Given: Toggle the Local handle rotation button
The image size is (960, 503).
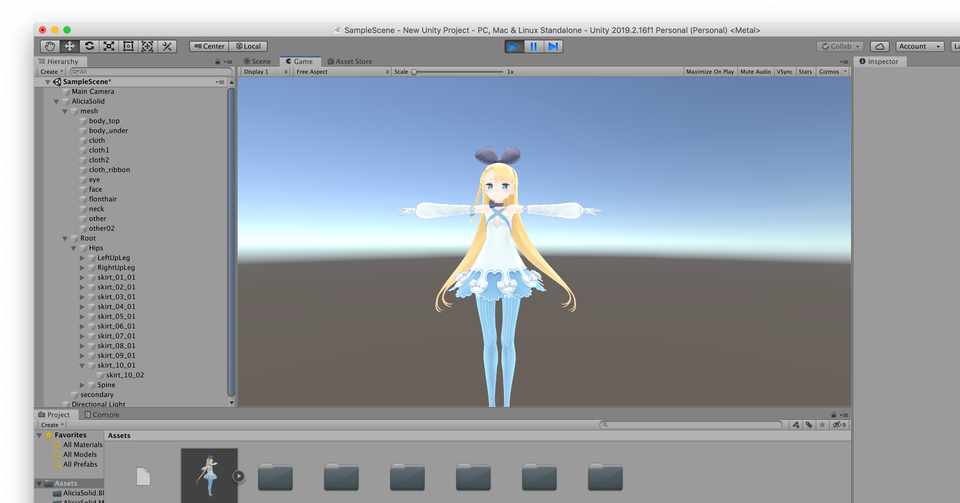Looking at the screenshot, I should pos(249,47).
